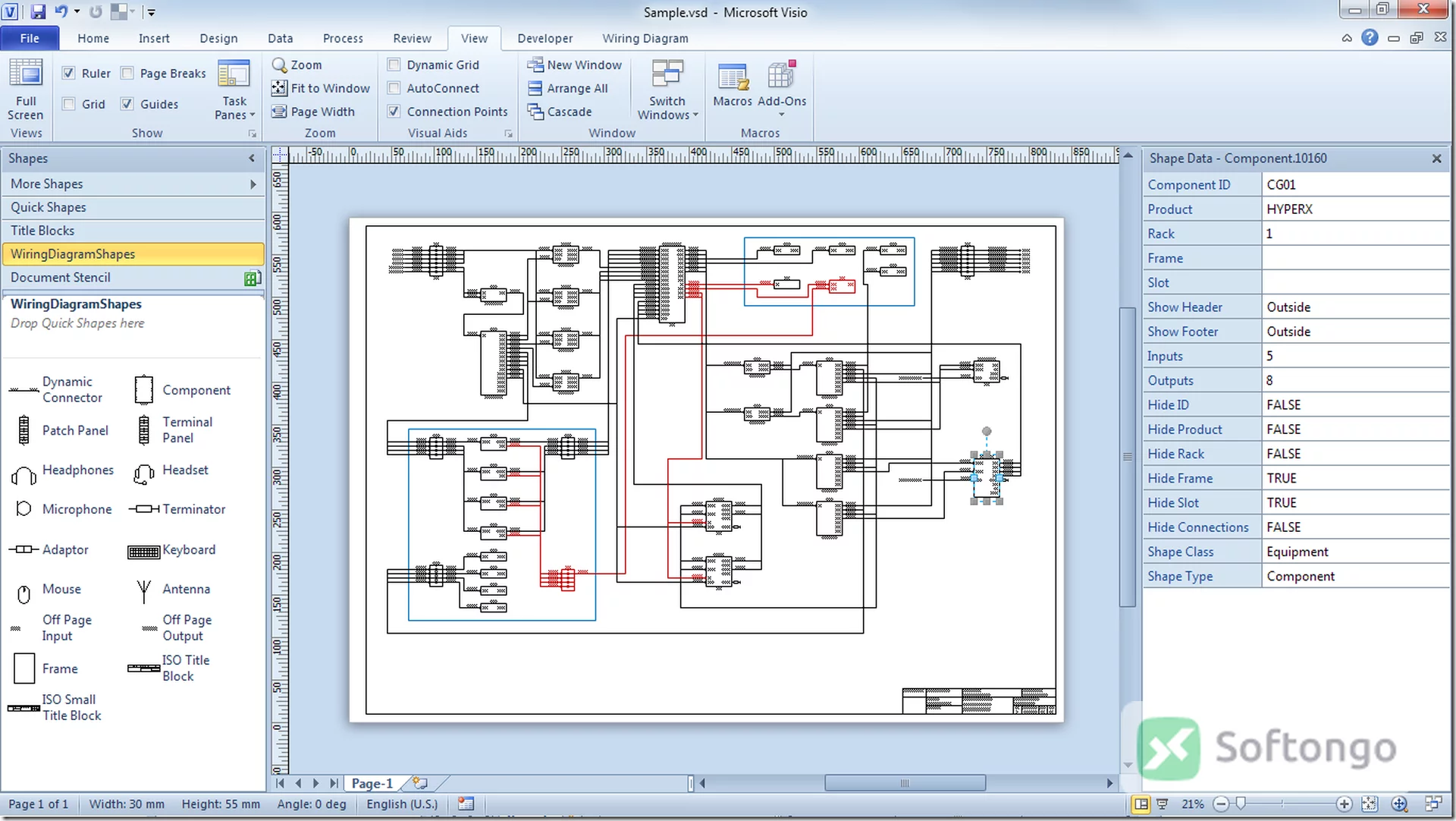Image resolution: width=1456 pixels, height=821 pixels.
Task: Enable AutoConnect checkbox
Action: (x=394, y=88)
